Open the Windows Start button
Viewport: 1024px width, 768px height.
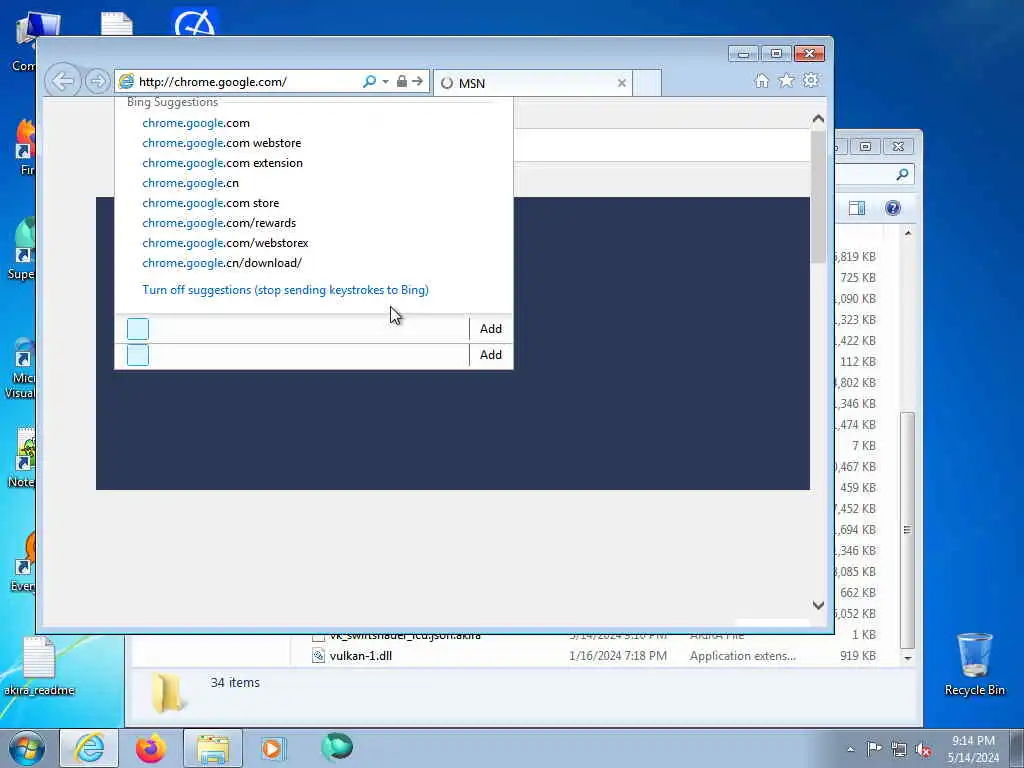[27, 748]
